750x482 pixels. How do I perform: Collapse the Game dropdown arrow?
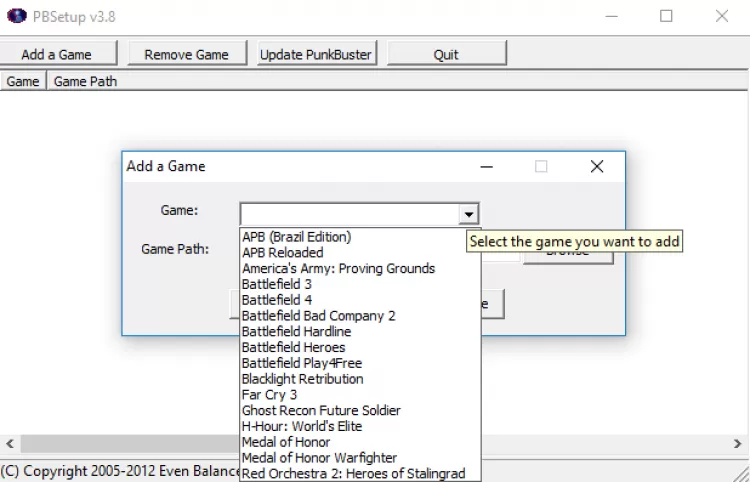[469, 214]
